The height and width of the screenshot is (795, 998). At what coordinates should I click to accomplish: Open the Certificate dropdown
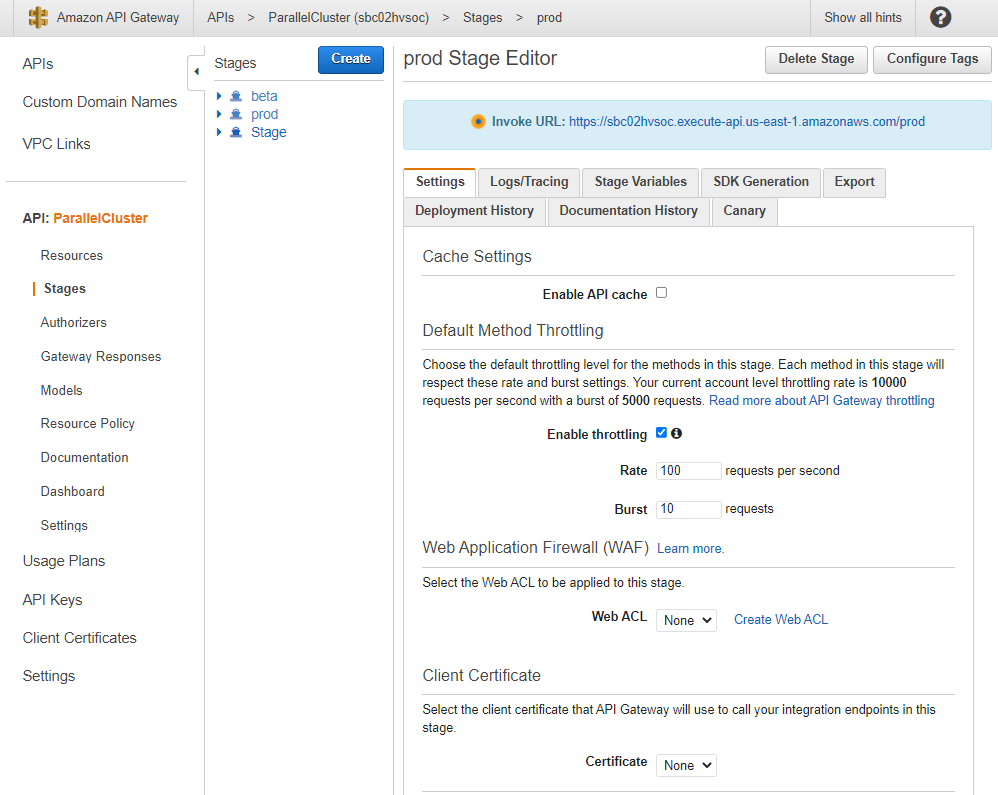(x=686, y=765)
